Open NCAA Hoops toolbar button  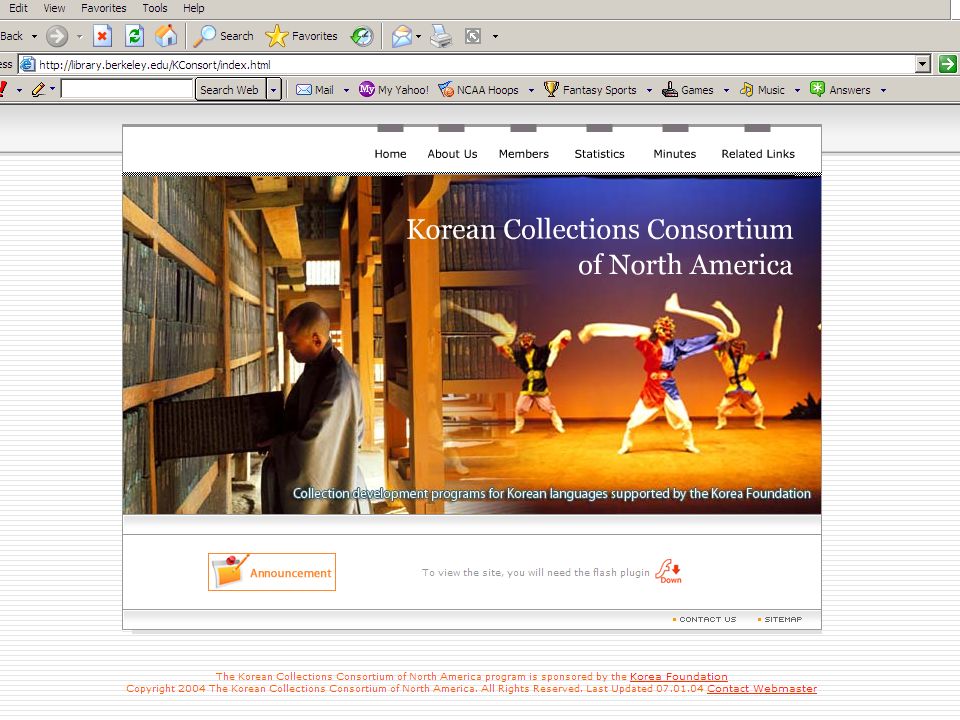click(x=478, y=90)
